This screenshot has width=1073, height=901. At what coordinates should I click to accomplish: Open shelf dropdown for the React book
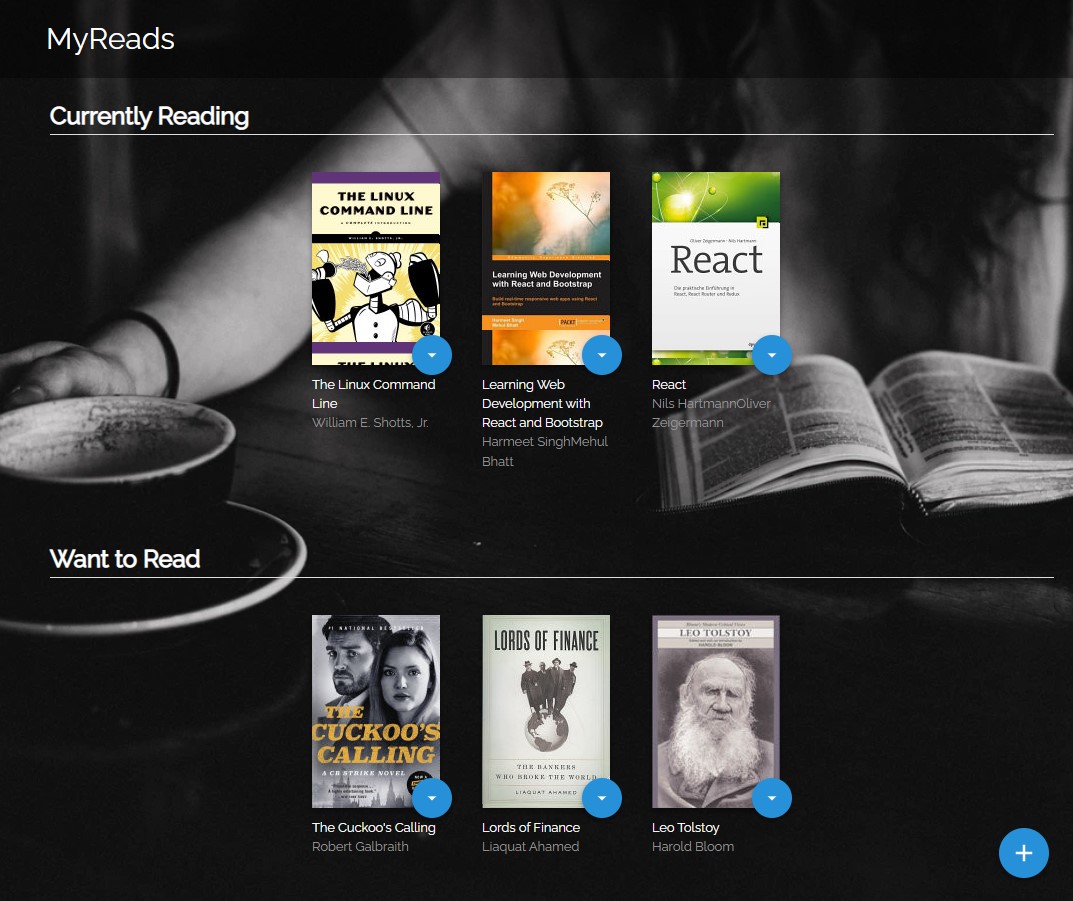(771, 355)
